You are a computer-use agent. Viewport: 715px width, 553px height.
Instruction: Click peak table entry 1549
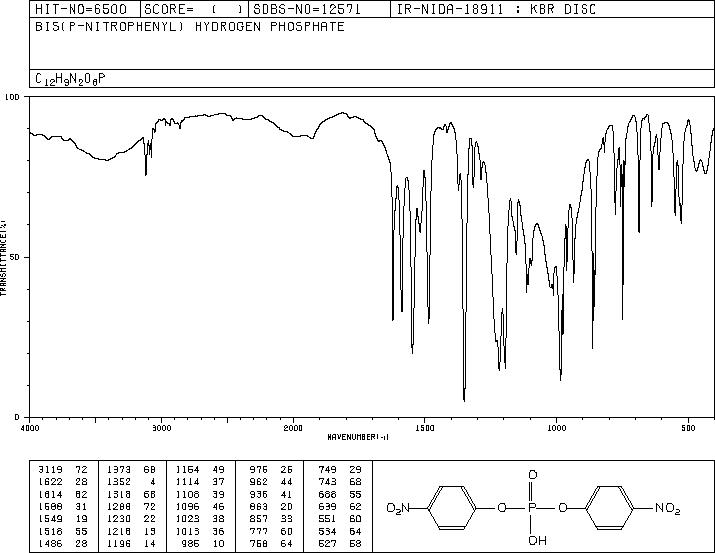pos(50,519)
